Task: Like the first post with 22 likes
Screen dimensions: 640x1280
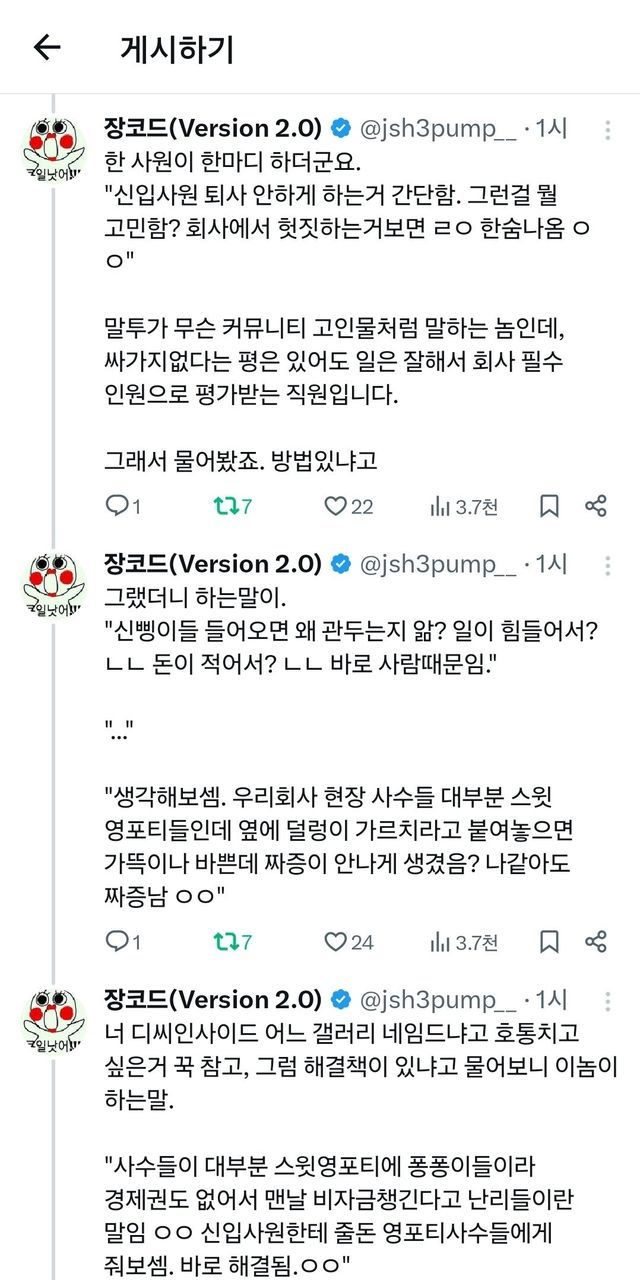Action: pyautogui.click(x=335, y=507)
